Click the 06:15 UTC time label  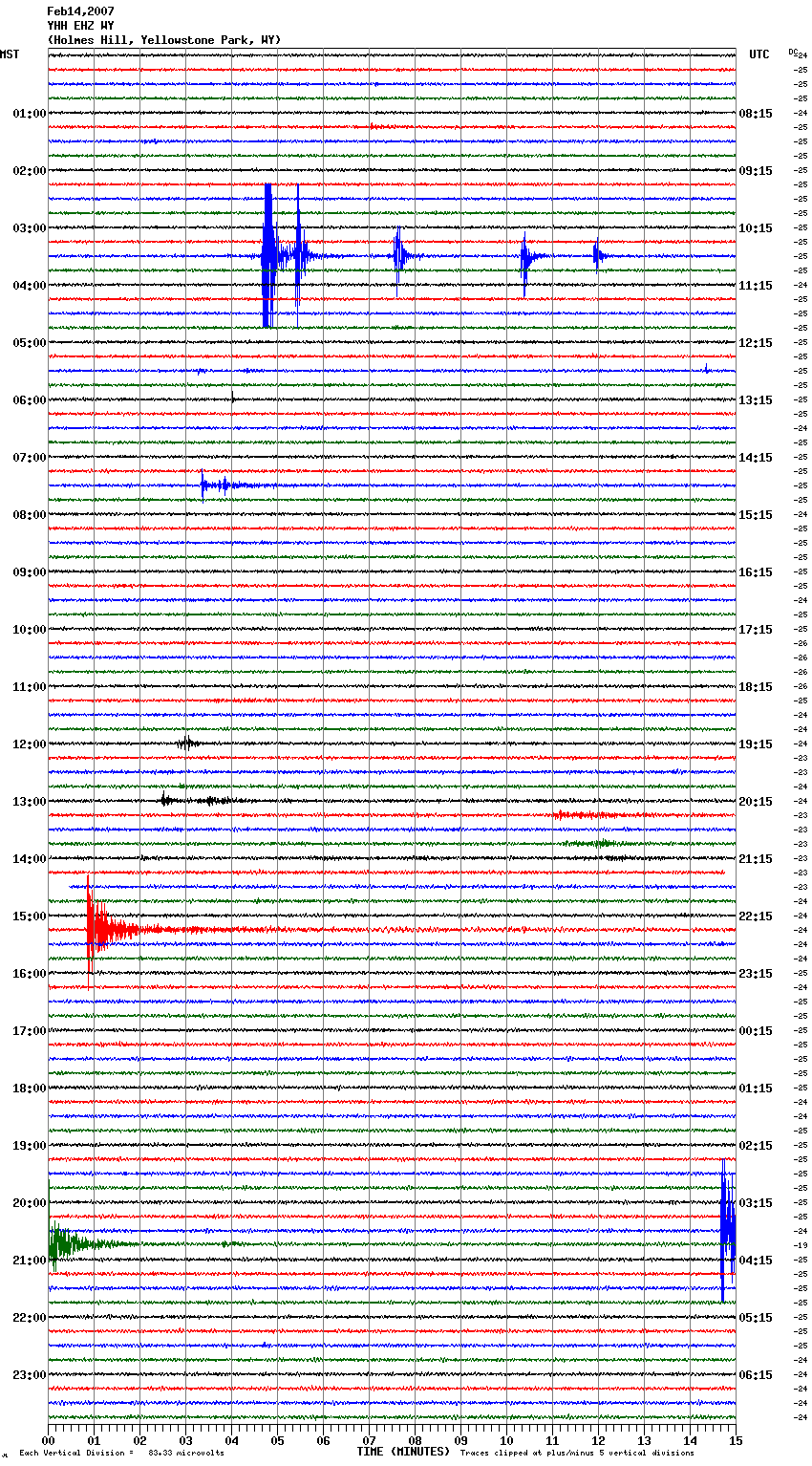pyautogui.click(x=756, y=1375)
